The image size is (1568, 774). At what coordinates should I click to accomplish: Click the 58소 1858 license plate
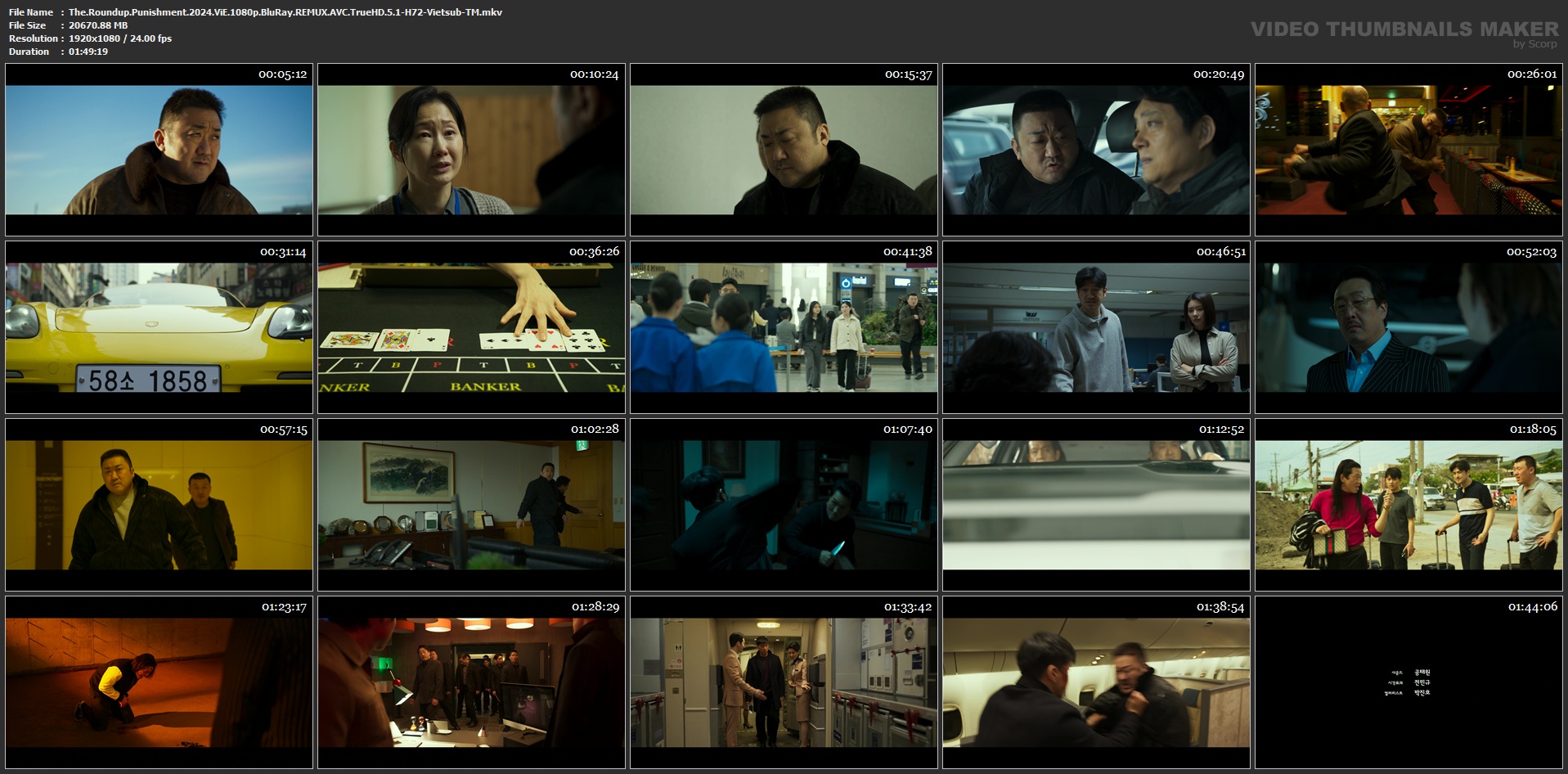[148, 380]
